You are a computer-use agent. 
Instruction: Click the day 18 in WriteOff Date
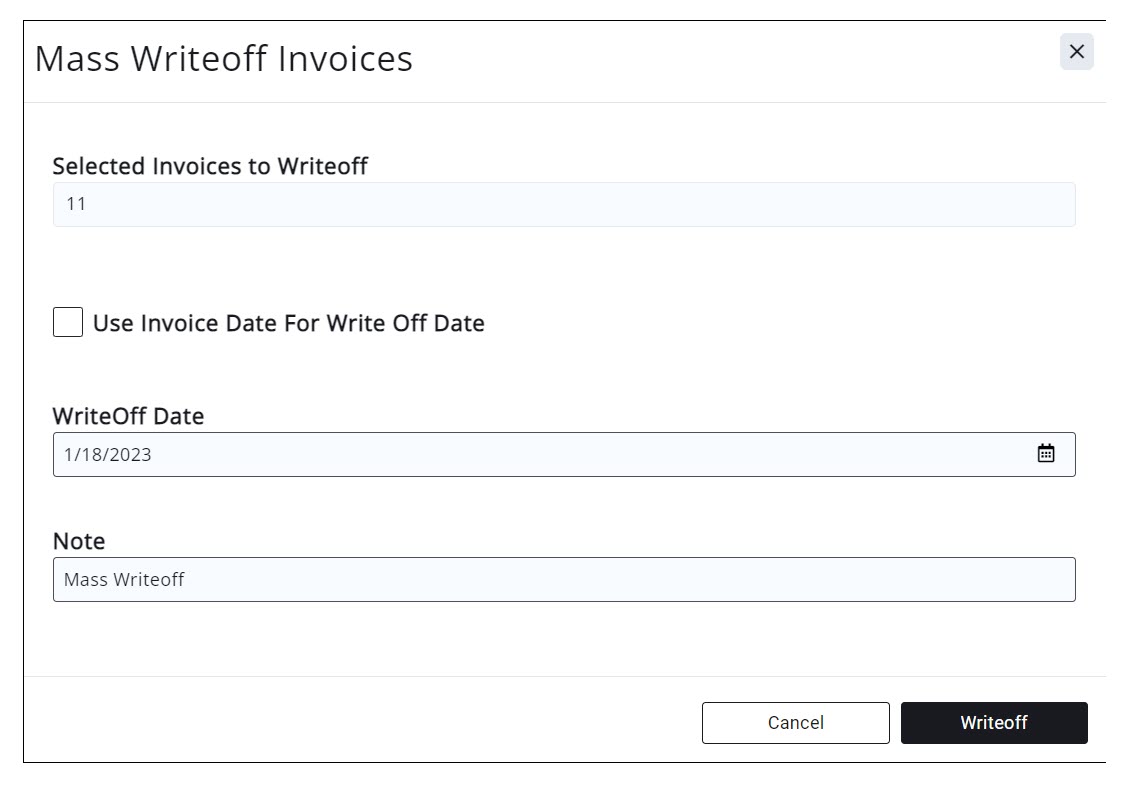pos(92,455)
